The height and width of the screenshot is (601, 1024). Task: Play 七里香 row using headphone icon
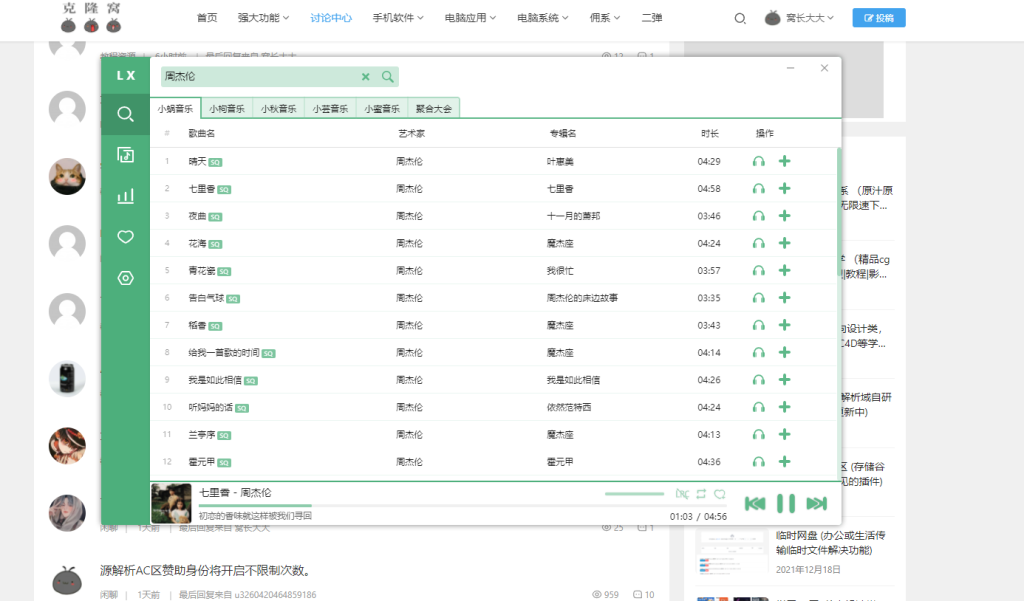758,189
